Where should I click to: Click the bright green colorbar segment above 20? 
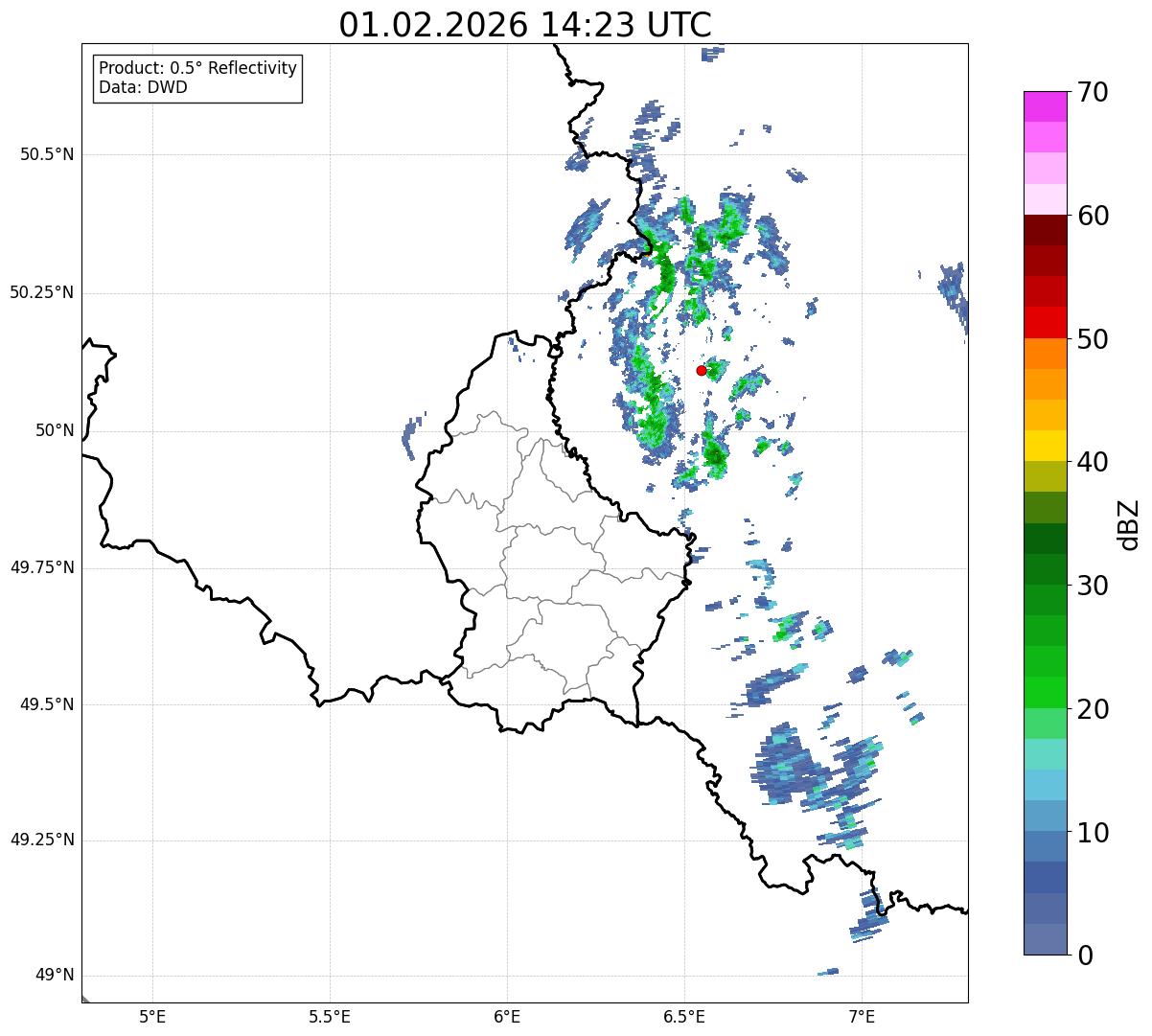[1046, 692]
